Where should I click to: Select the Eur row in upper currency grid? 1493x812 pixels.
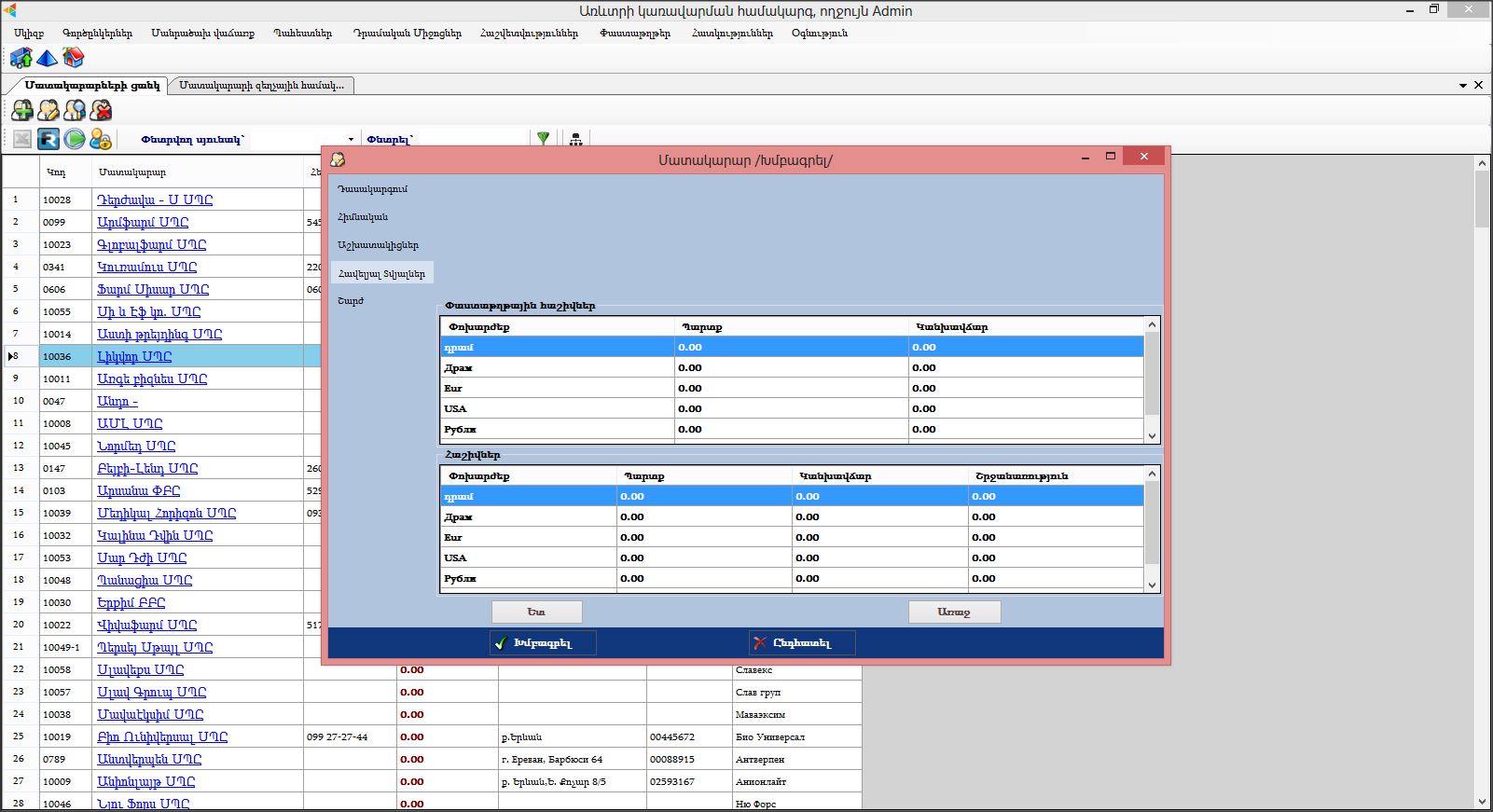point(558,389)
